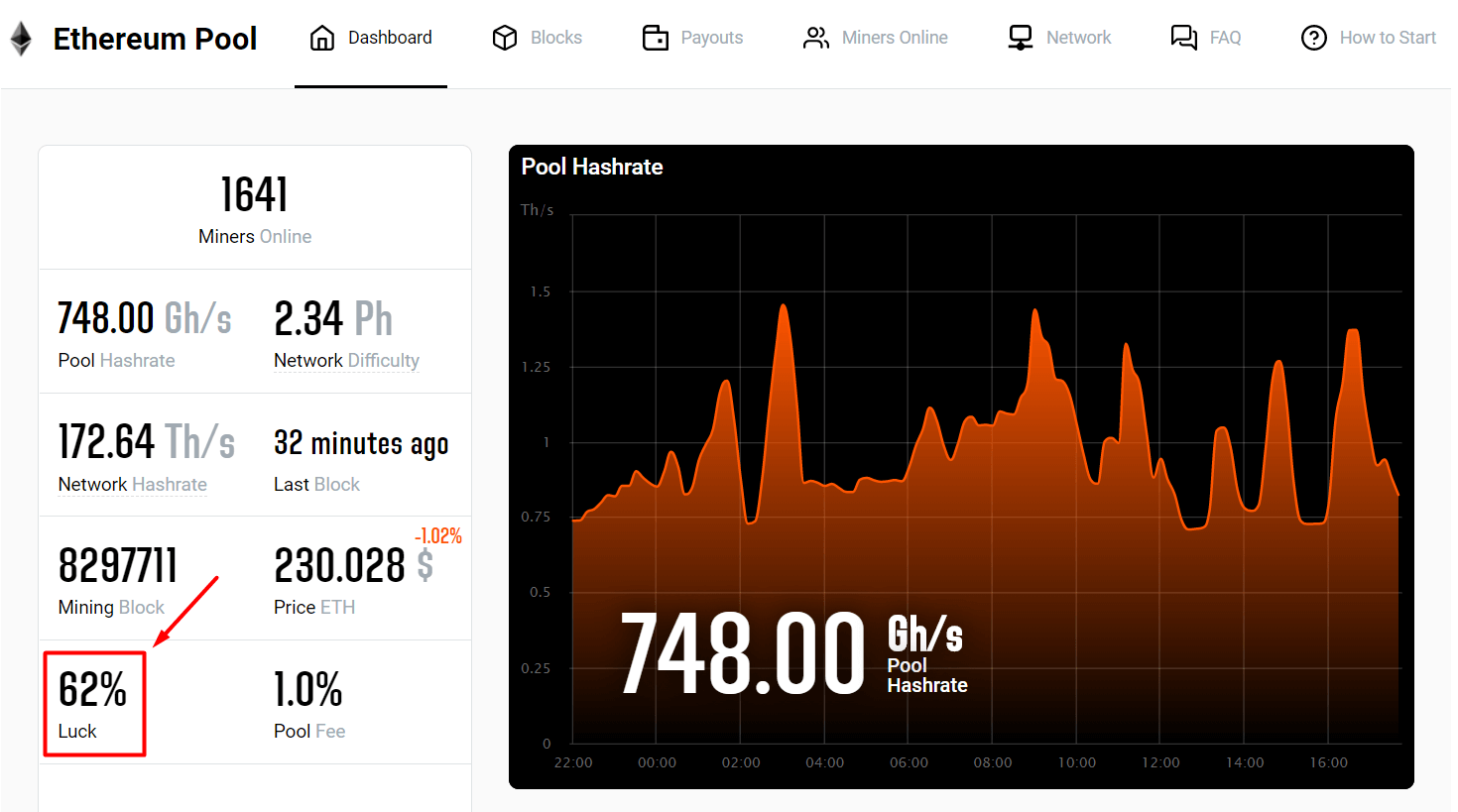1458x812 pixels.
Task: Click the 8297711 block number
Action: pos(118,566)
